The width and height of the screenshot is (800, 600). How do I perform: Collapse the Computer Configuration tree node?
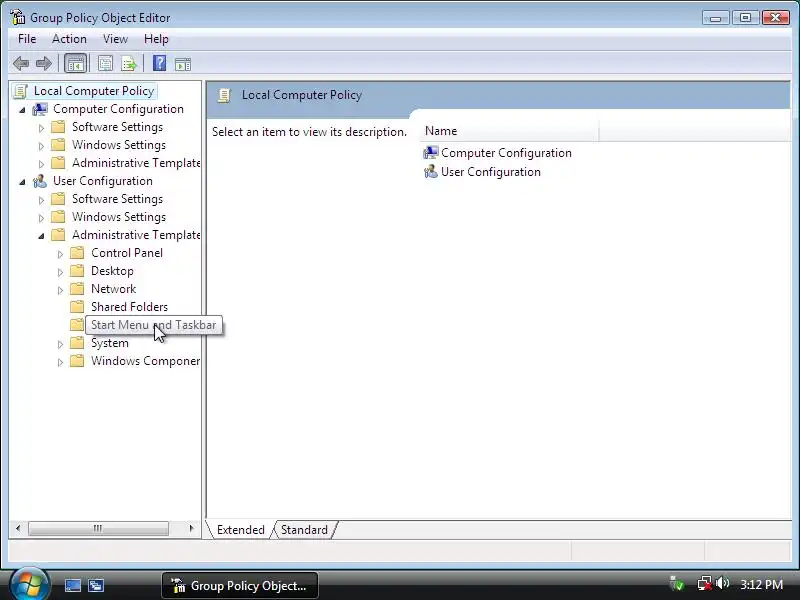(x=22, y=110)
